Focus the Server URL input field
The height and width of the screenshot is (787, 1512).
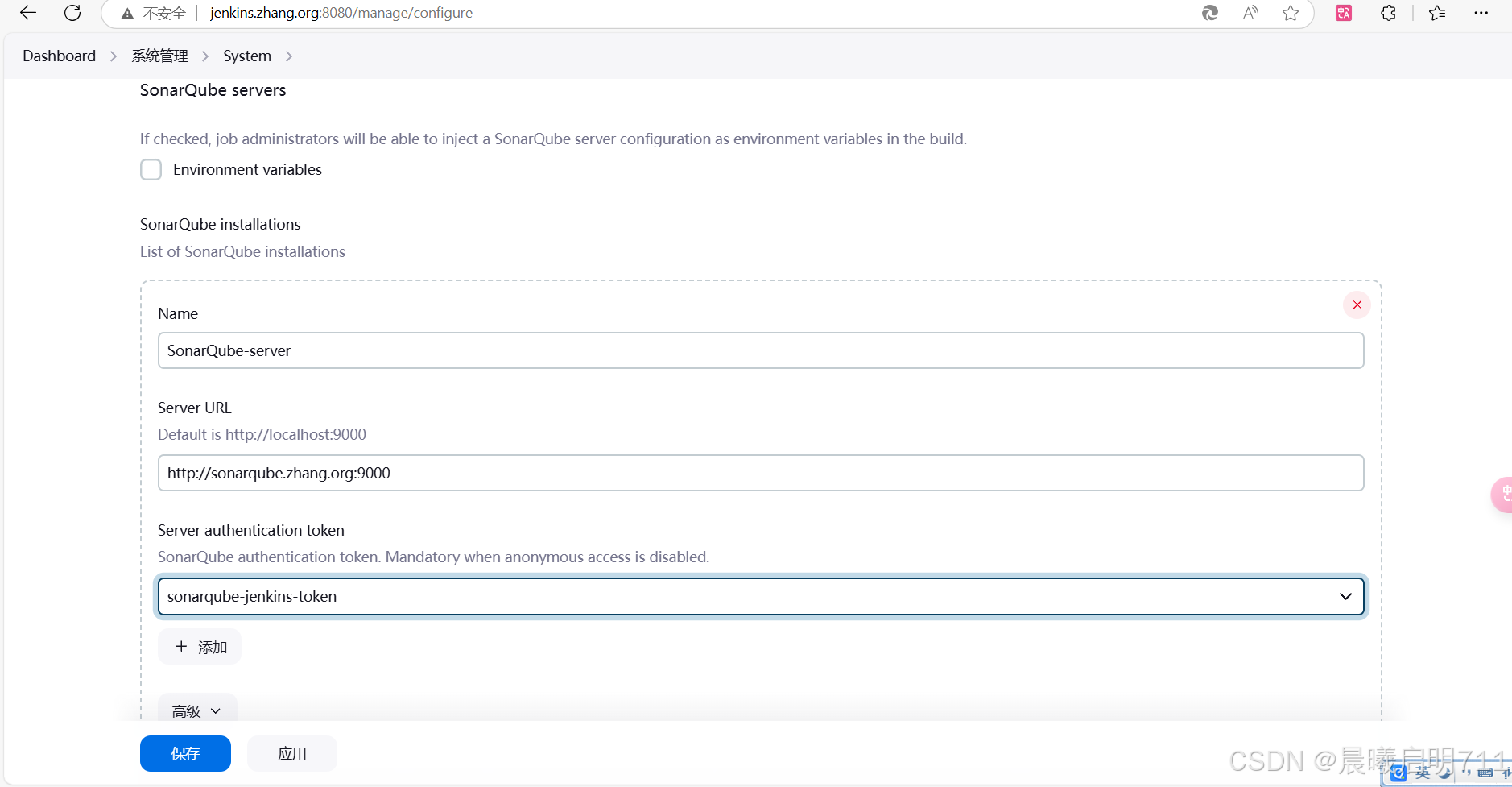[761, 473]
